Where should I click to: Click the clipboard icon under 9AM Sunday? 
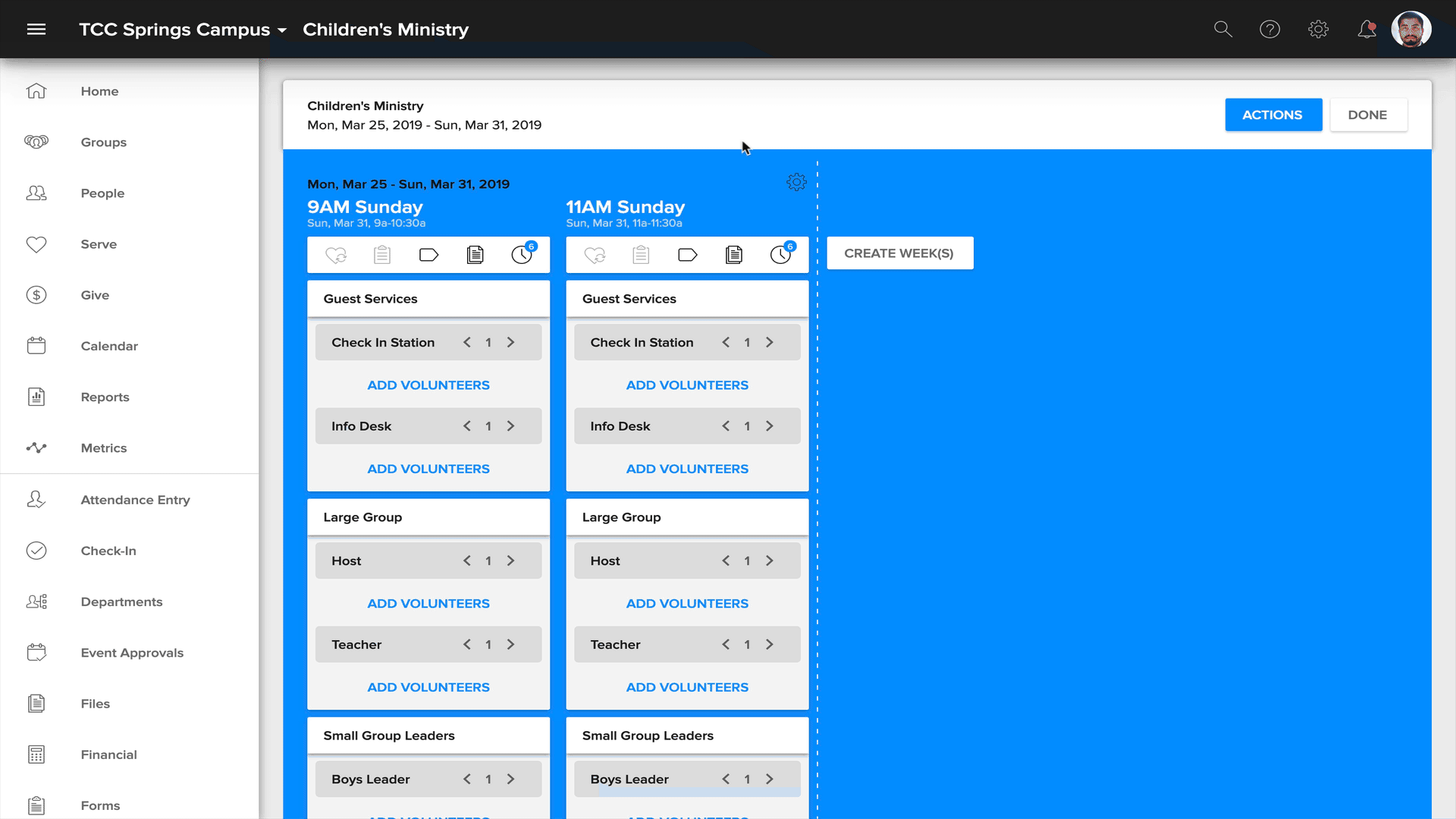click(382, 255)
